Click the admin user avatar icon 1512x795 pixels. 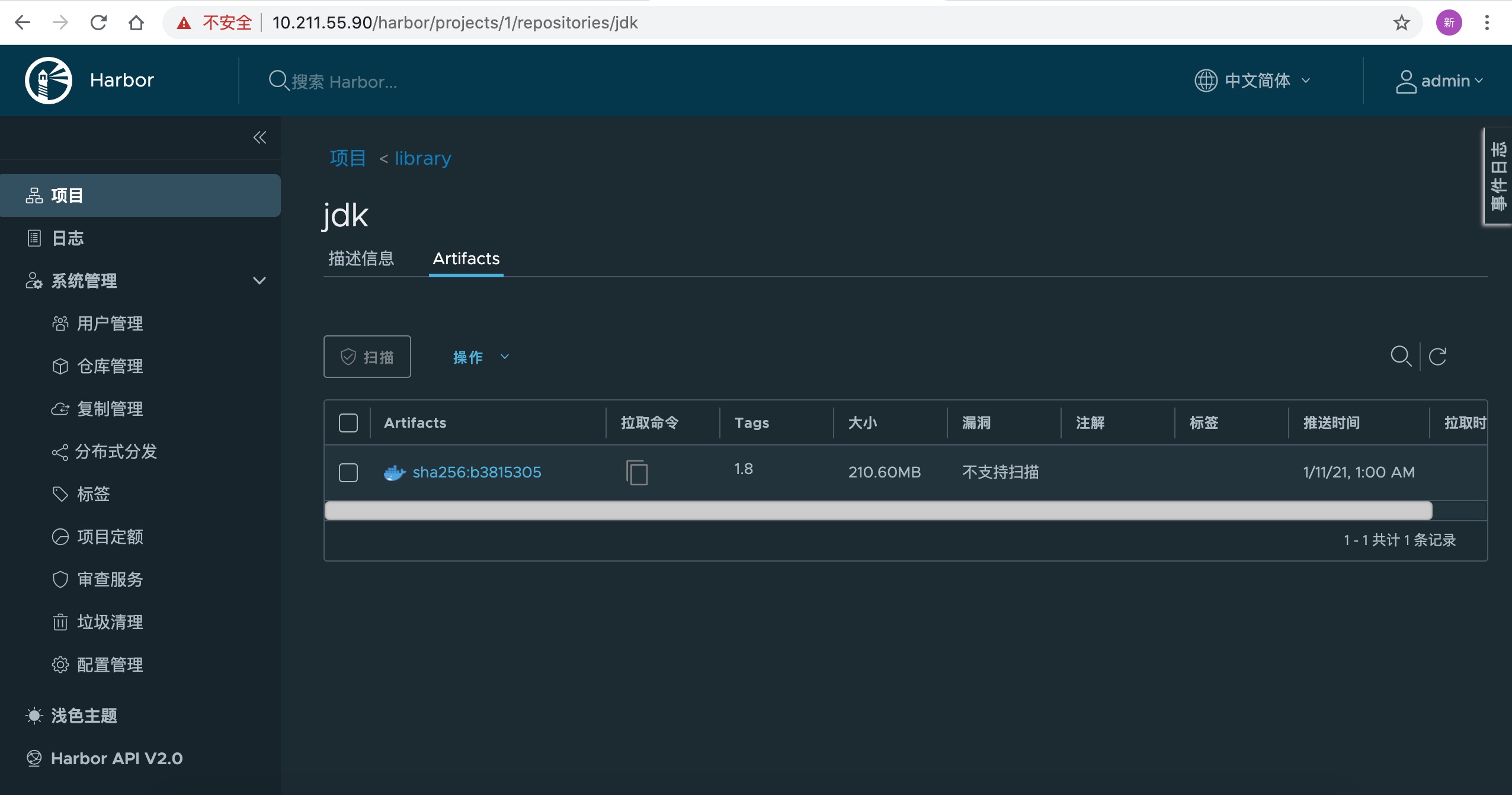(x=1405, y=81)
